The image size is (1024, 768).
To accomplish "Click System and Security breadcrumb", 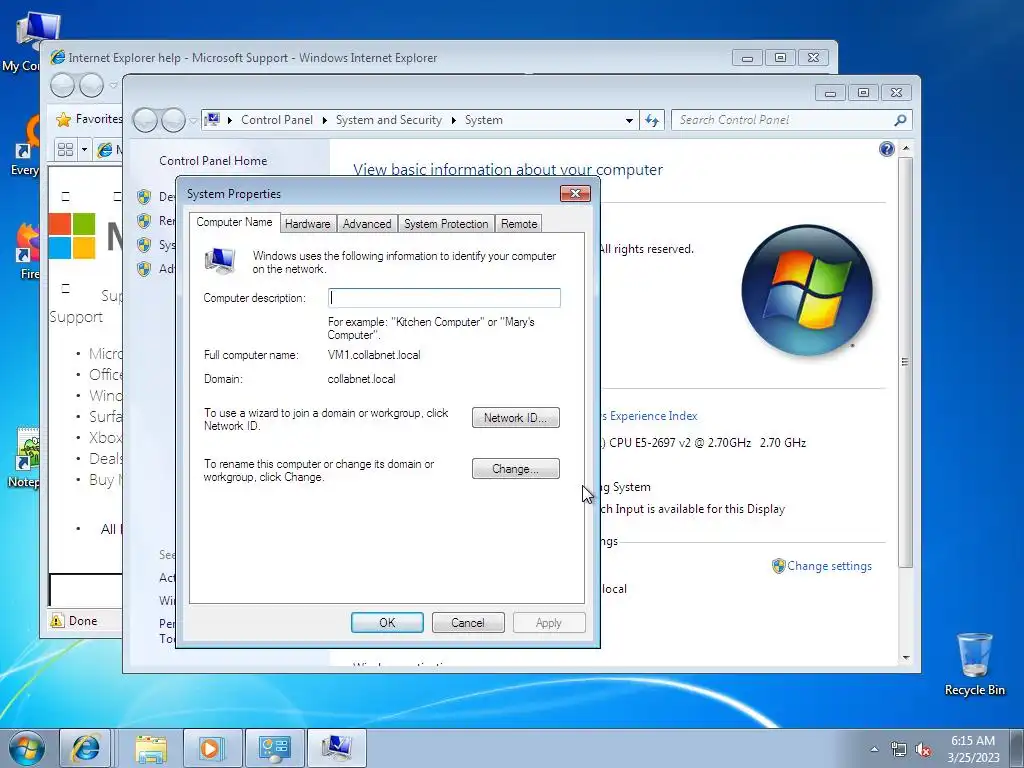I will (x=389, y=120).
